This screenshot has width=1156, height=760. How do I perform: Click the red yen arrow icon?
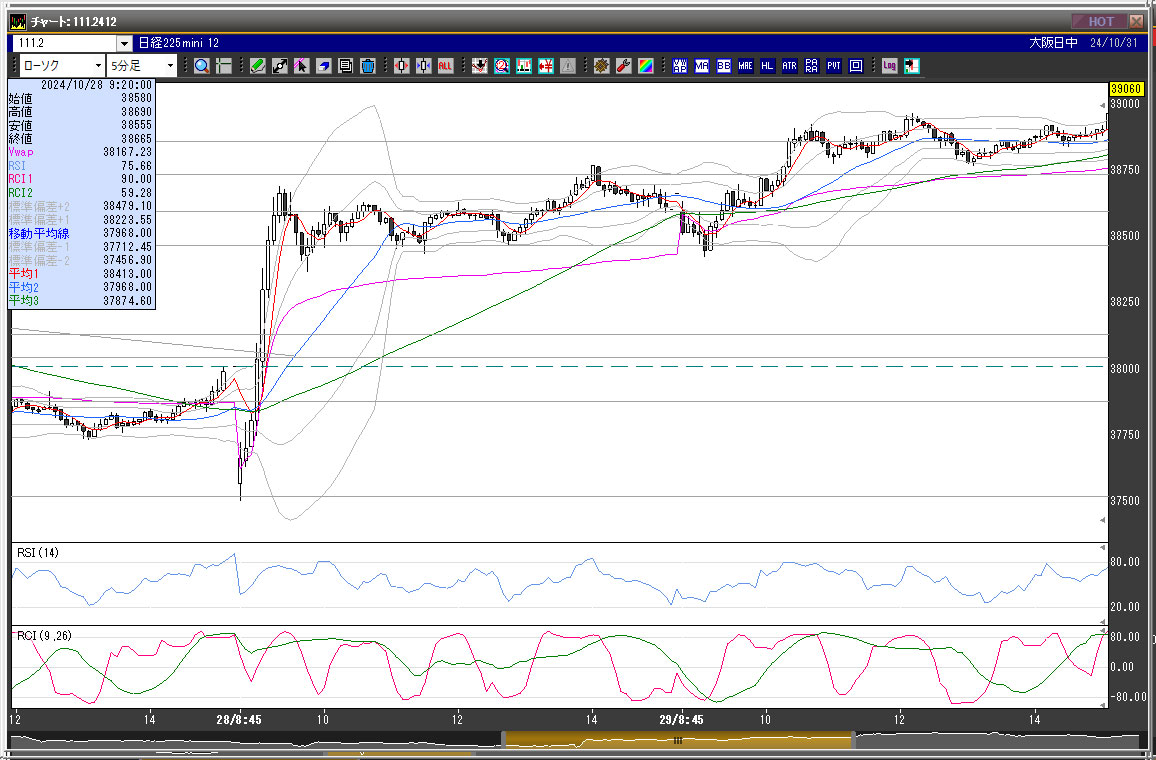pos(546,66)
